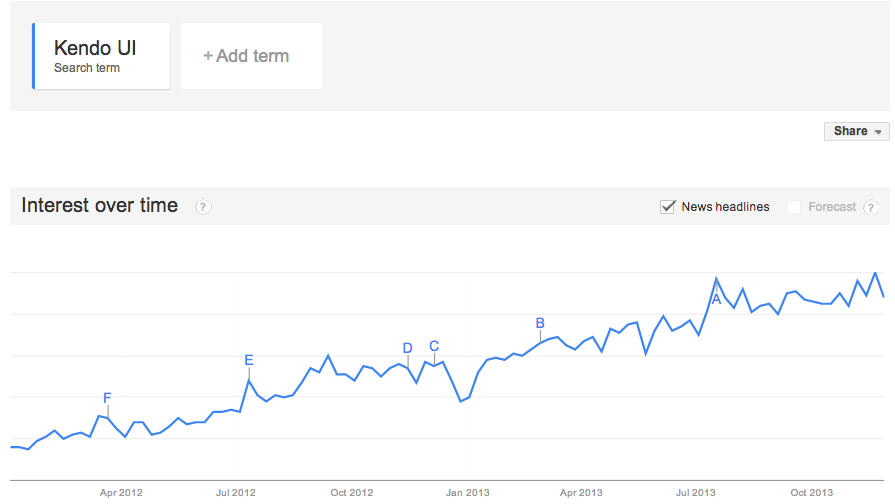Click the help icon beside Interest over time
Viewport: 895px width, 504px height.
[x=203, y=207]
